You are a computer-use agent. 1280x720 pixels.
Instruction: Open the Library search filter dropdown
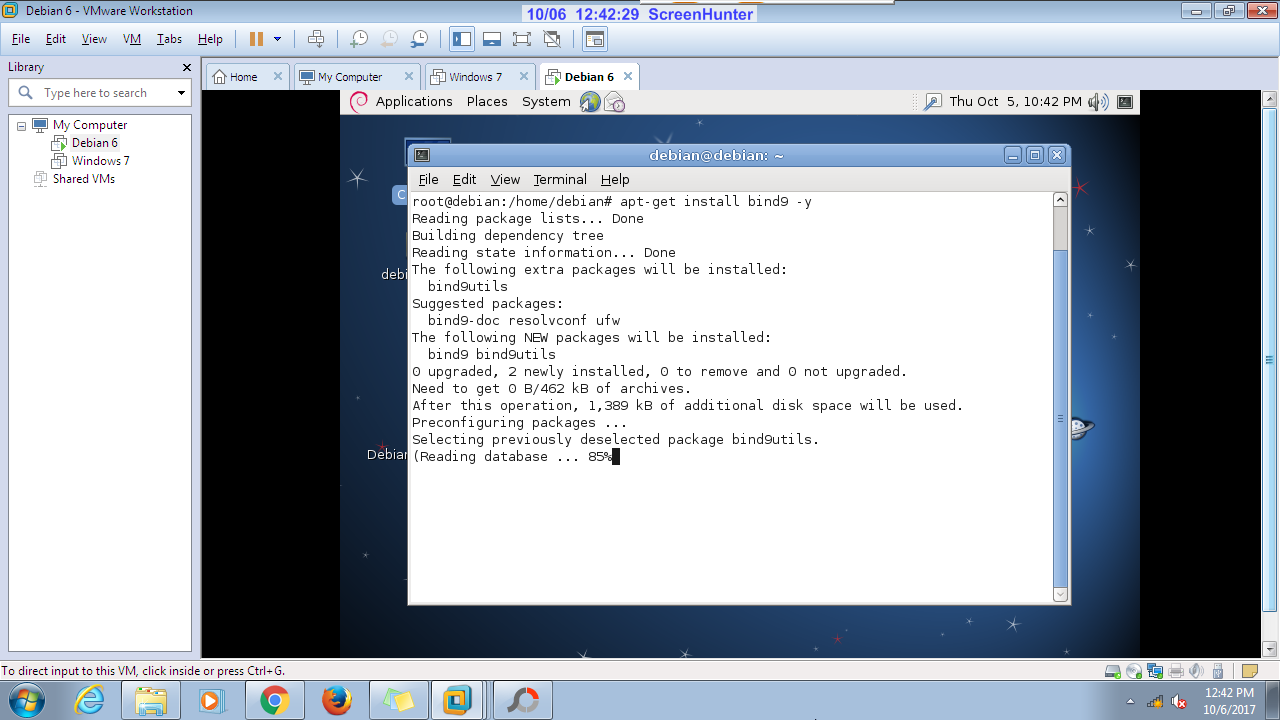(x=181, y=93)
